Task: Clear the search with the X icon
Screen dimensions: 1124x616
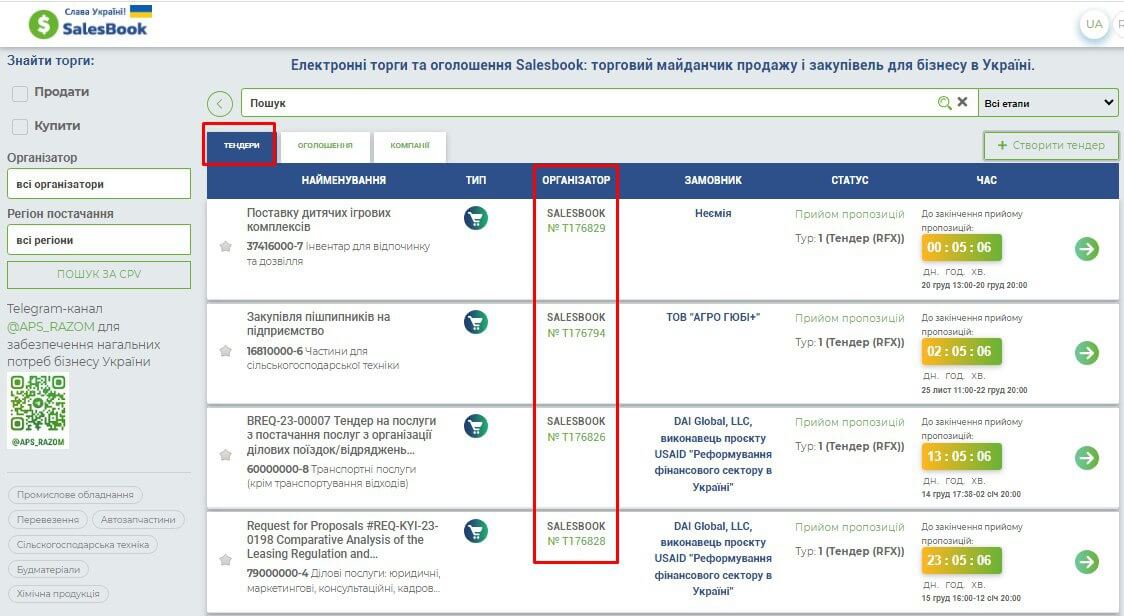Action: pos(963,102)
